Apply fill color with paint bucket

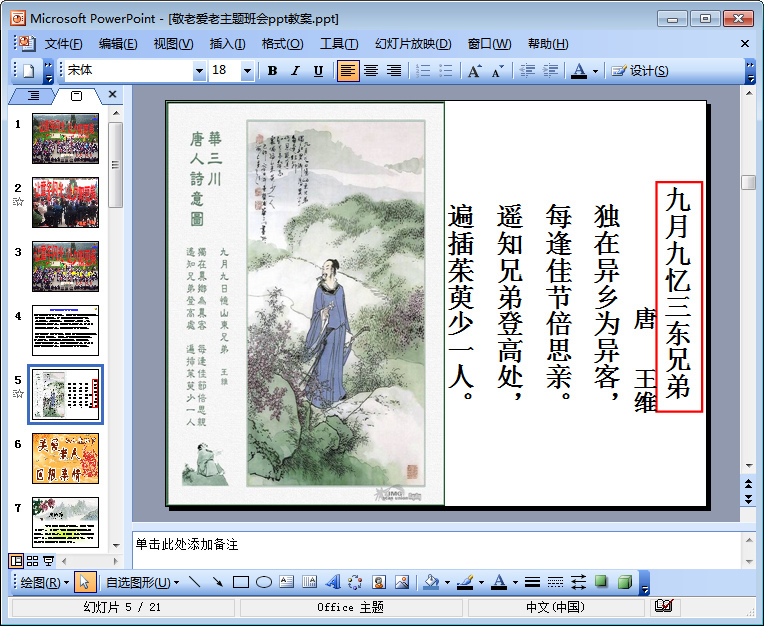(431, 582)
